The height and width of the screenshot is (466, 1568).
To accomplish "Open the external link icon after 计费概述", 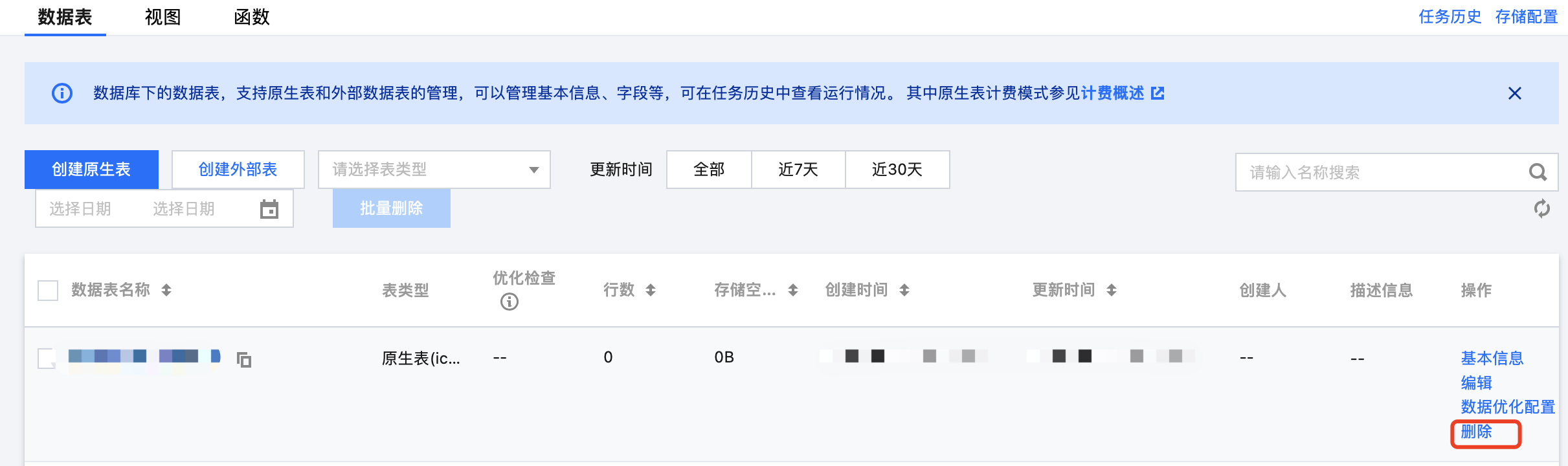I will [1158, 93].
